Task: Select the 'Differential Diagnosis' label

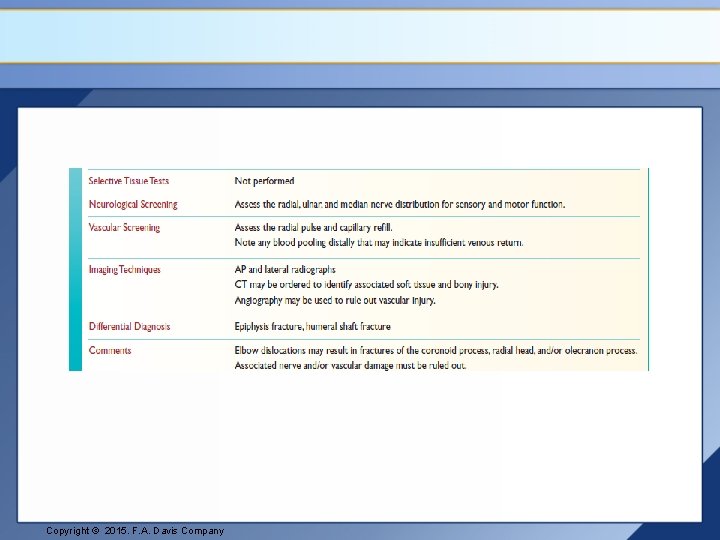Action: (x=129, y=326)
